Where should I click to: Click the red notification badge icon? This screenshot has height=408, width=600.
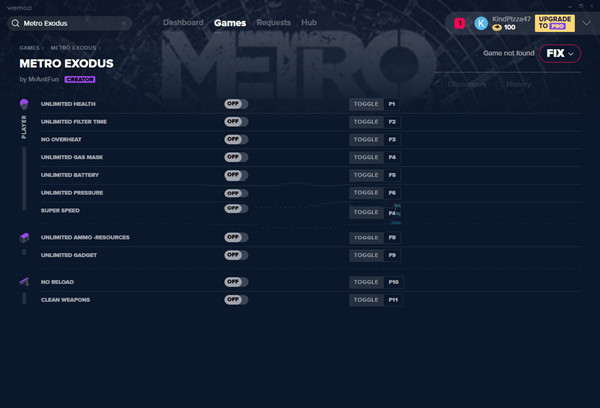[459, 23]
